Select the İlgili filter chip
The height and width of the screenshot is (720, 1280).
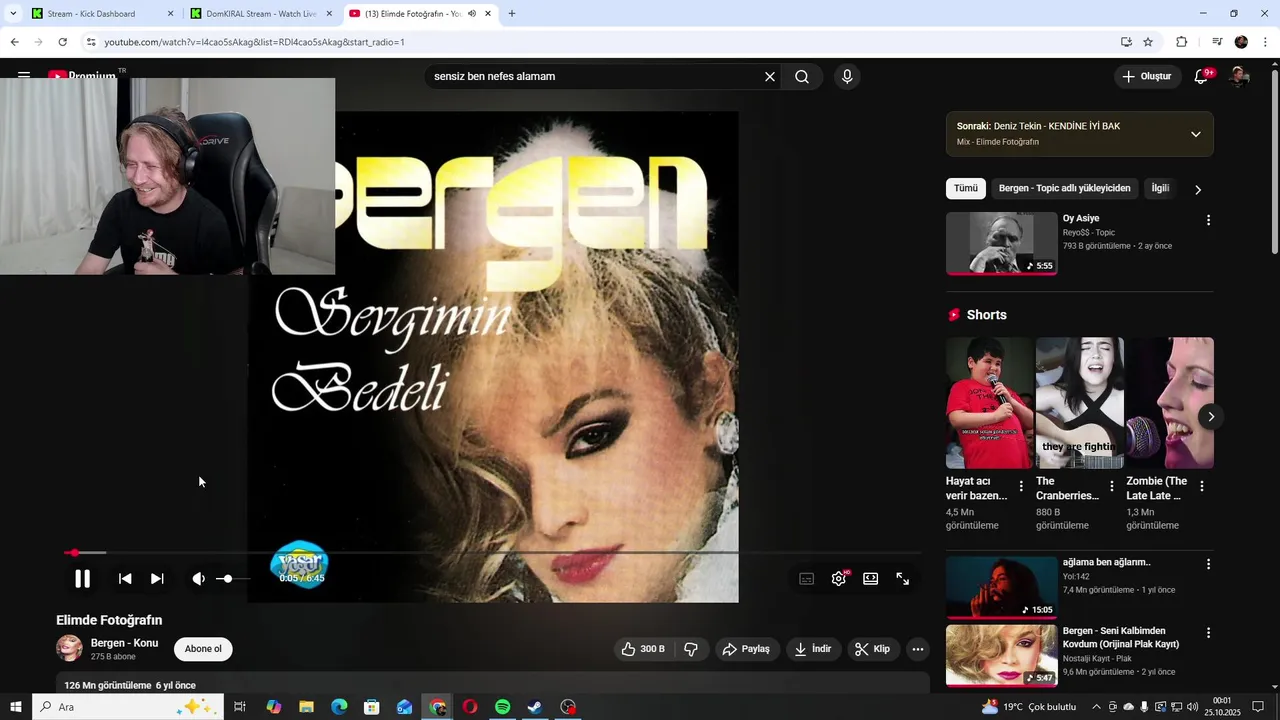[1160, 188]
